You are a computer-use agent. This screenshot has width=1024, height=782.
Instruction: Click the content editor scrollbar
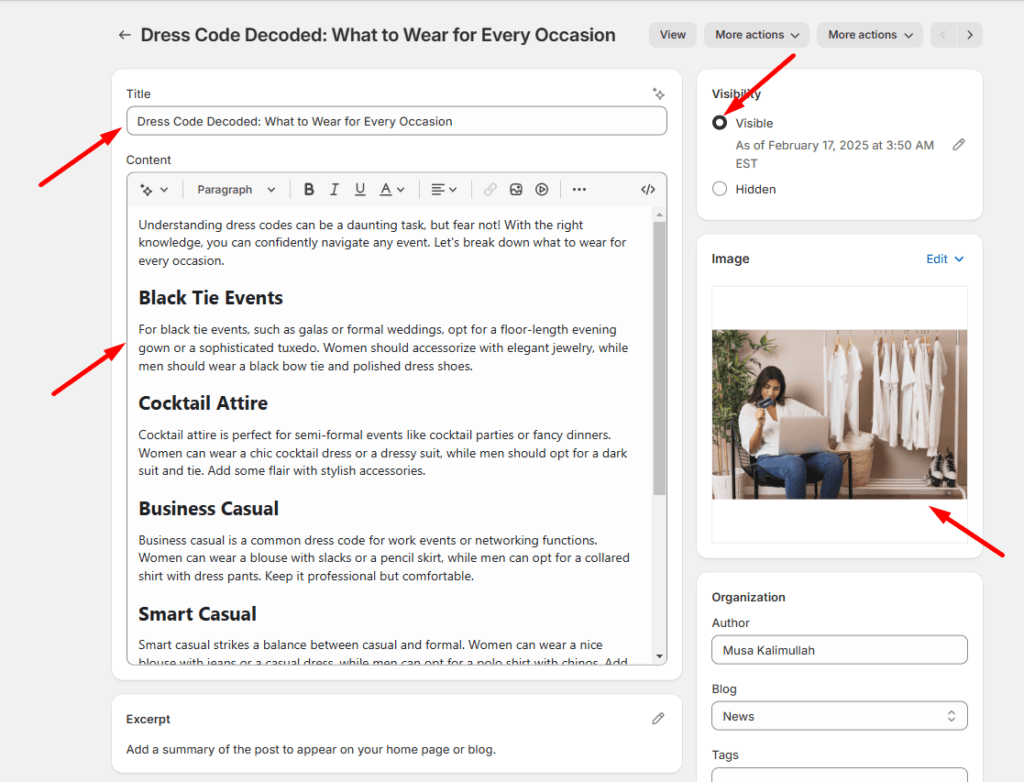pos(659,358)
